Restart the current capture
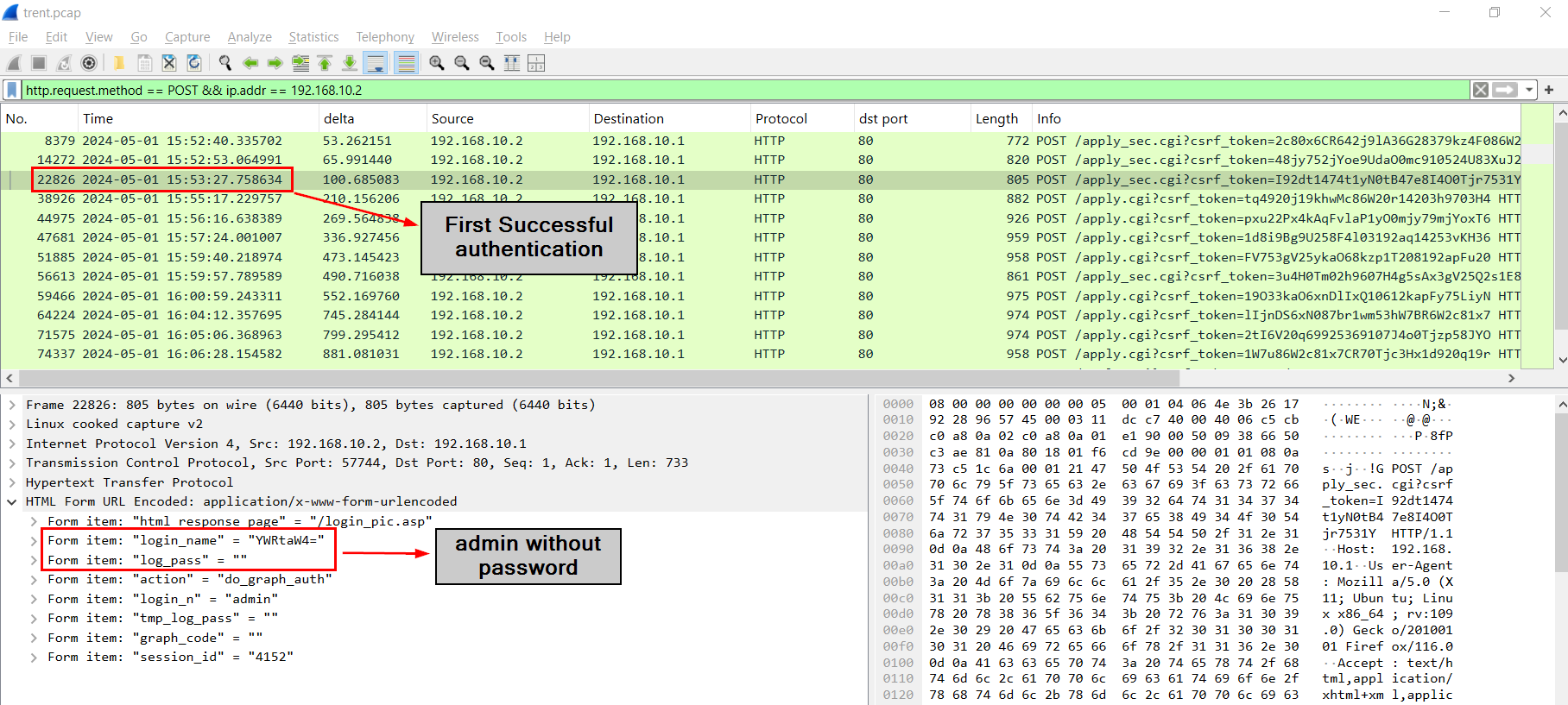 click(64, 63)
